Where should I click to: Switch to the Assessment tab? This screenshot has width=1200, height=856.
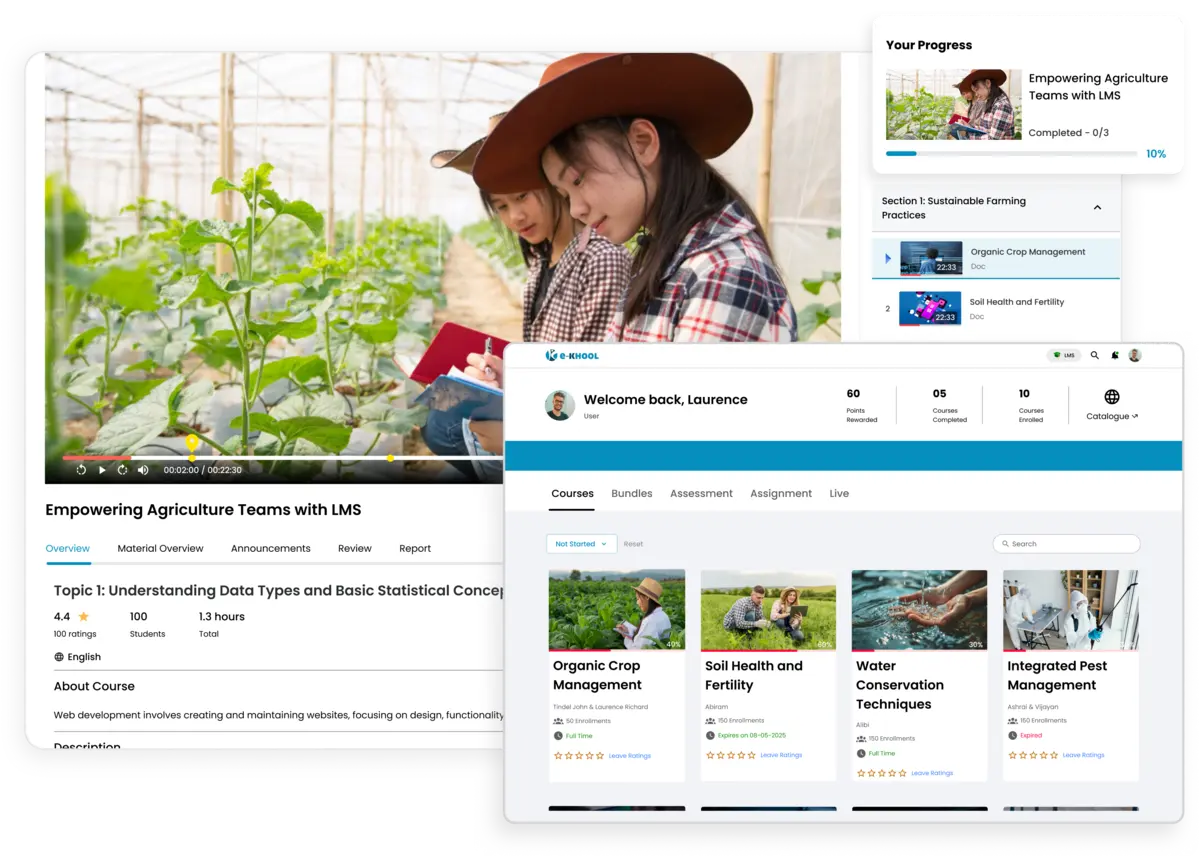pos(701,493)
